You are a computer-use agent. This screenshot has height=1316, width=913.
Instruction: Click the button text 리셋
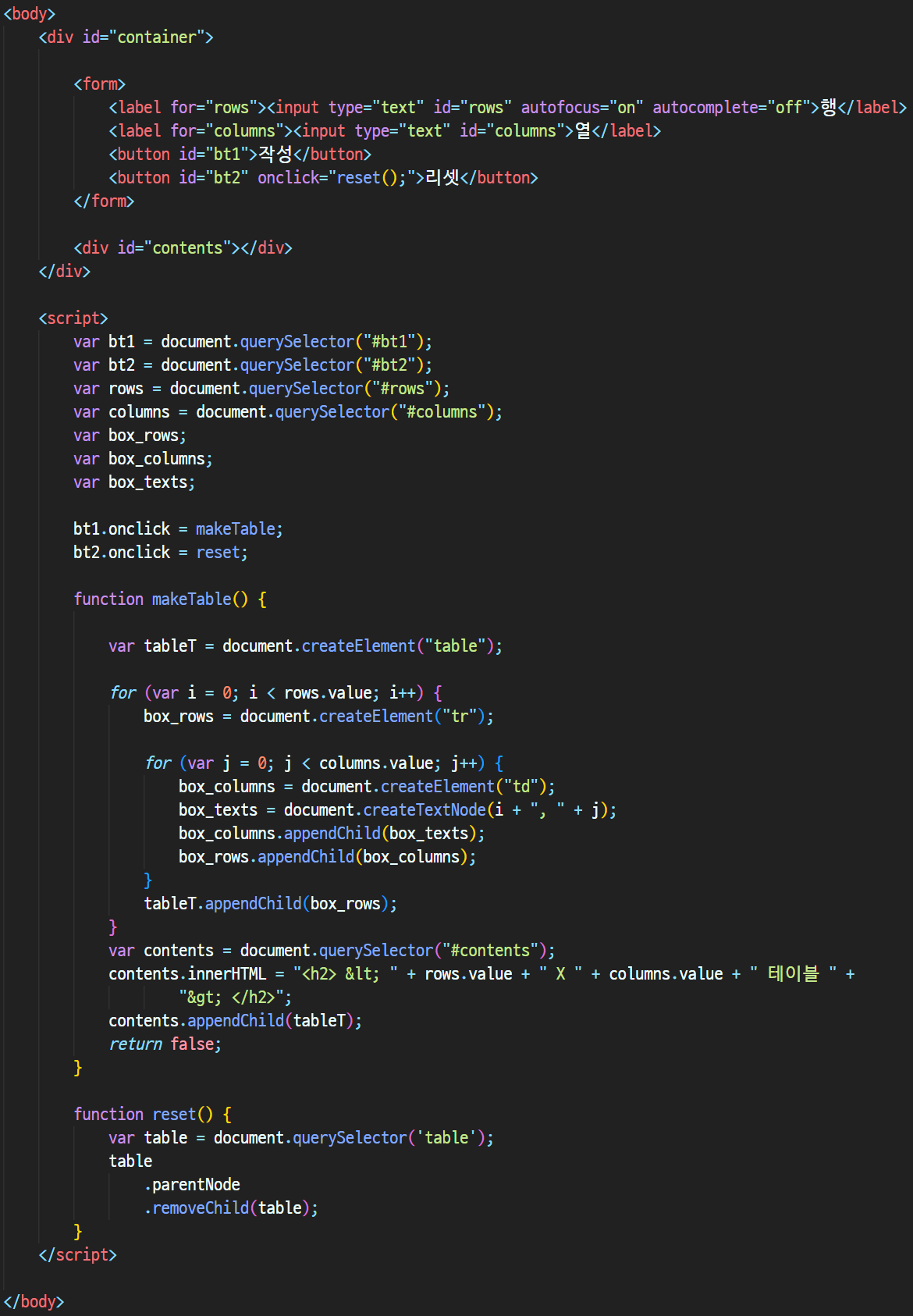click(x=442, y=178)
